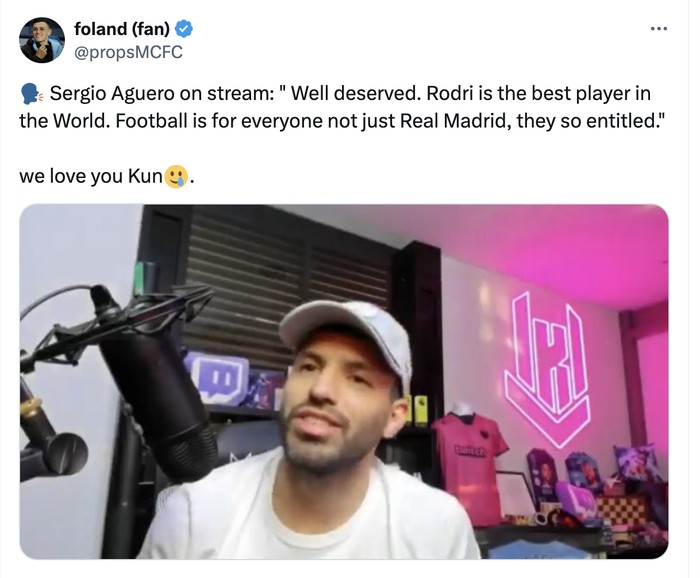Click the purple Twitch logo sign in video

[217, 378]
